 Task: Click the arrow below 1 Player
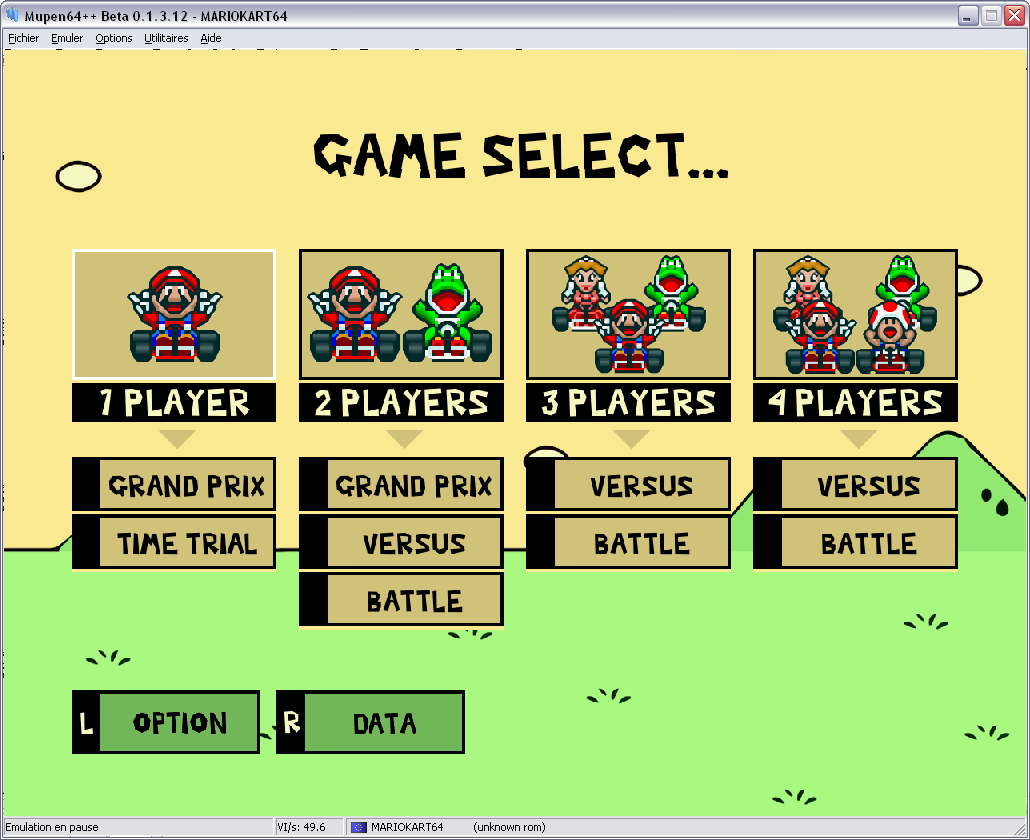point(177,439)
